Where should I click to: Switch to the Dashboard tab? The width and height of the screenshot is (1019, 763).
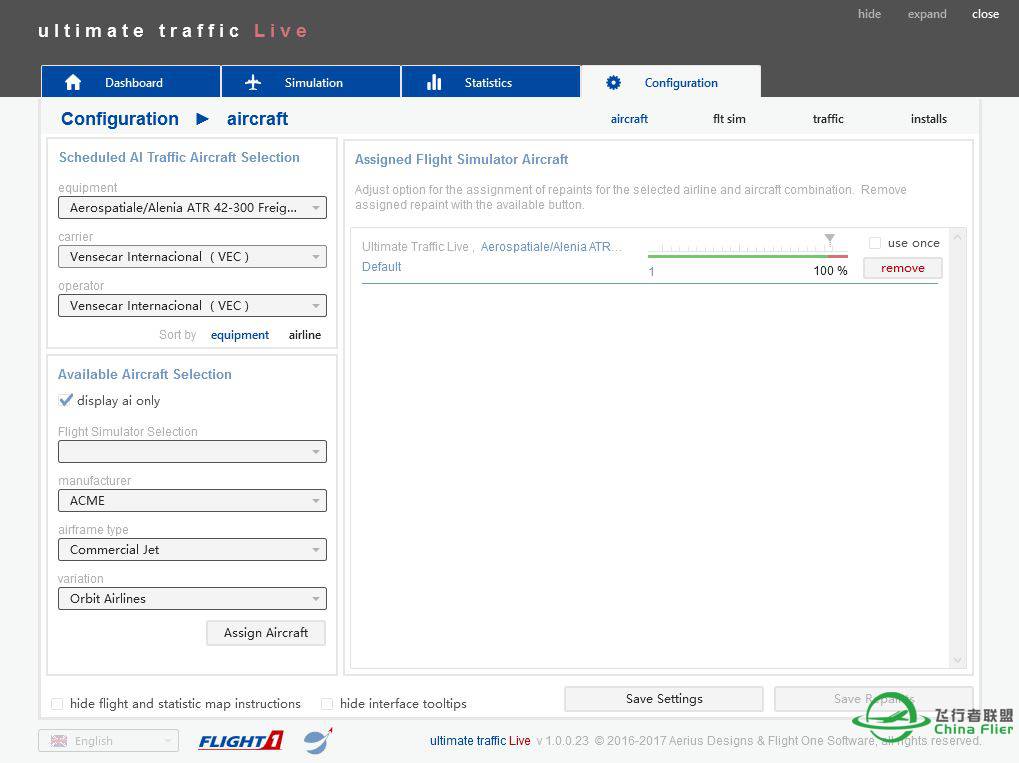131,82
